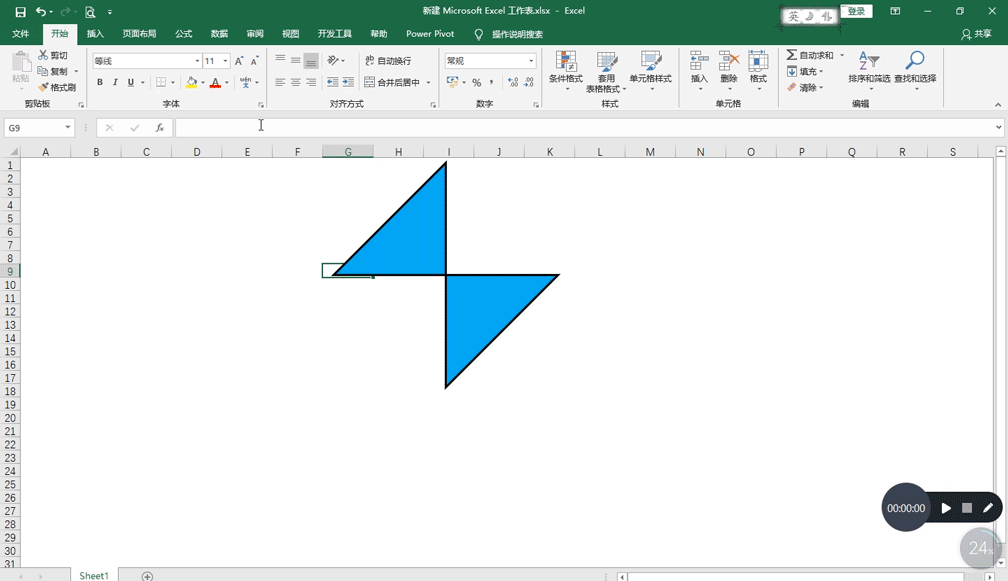Expand Merge & Center (合并后居中) options
Screen dimensions: 1008x581
point(428,82)
